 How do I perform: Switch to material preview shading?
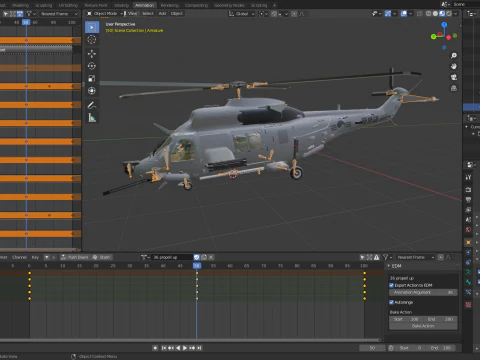[x=442, y=14]
